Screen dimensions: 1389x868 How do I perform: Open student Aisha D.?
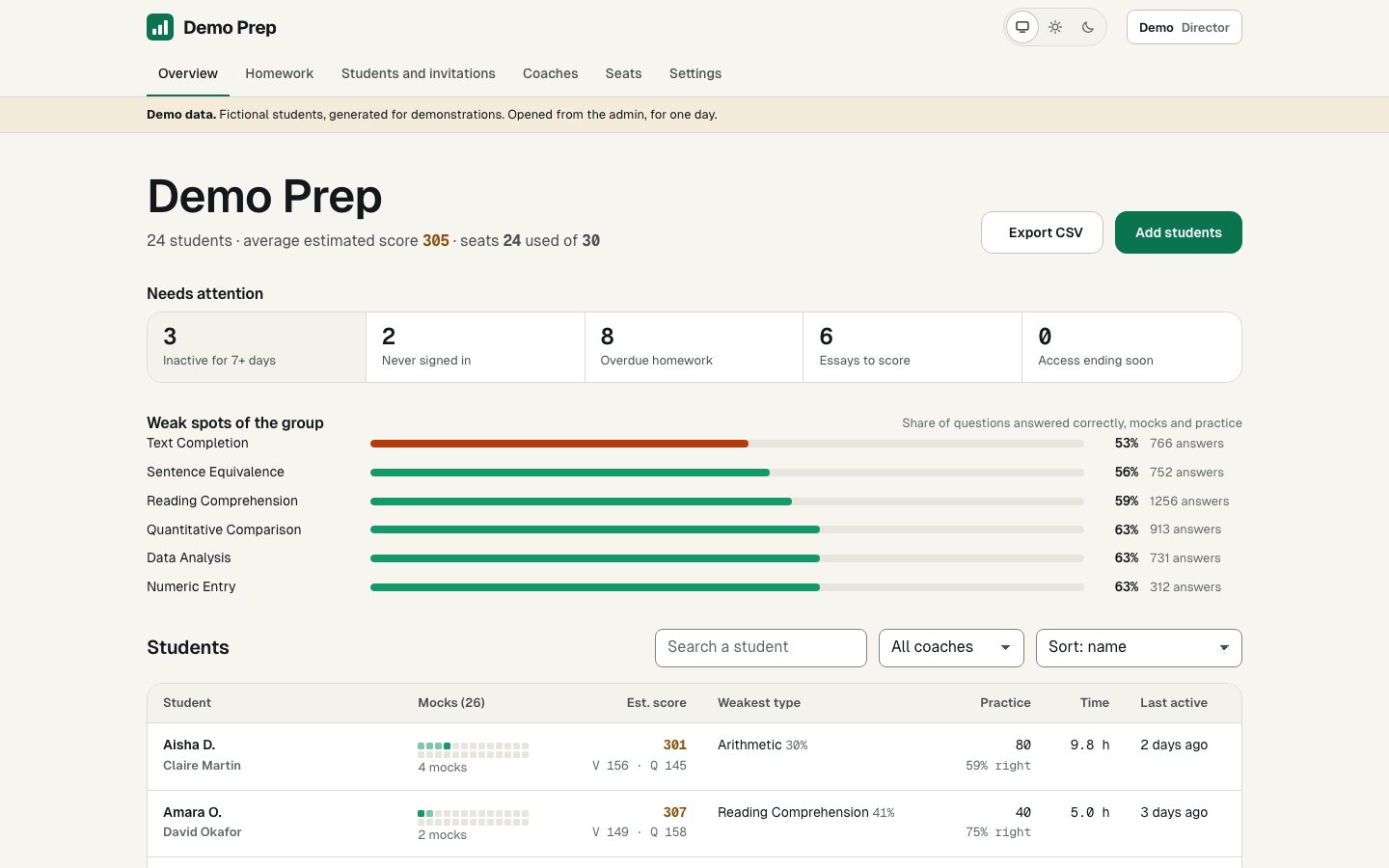tap(189, 745)
